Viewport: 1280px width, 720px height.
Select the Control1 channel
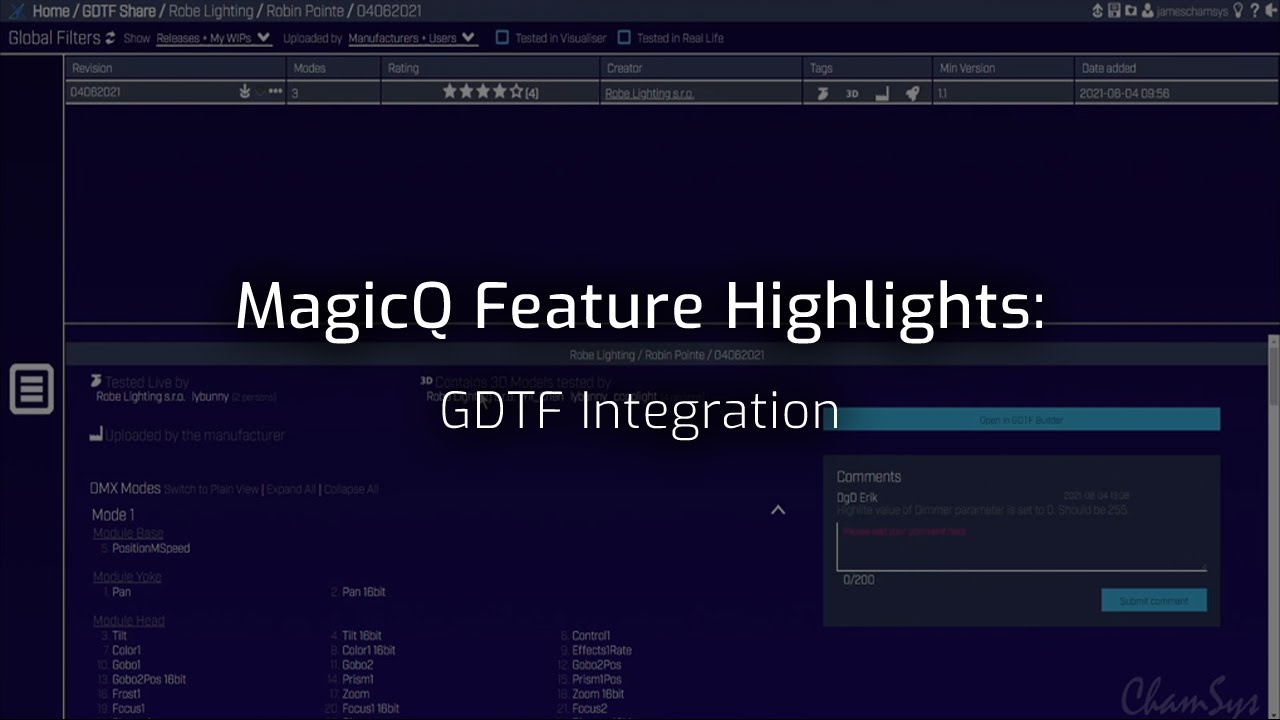[591, 636]
